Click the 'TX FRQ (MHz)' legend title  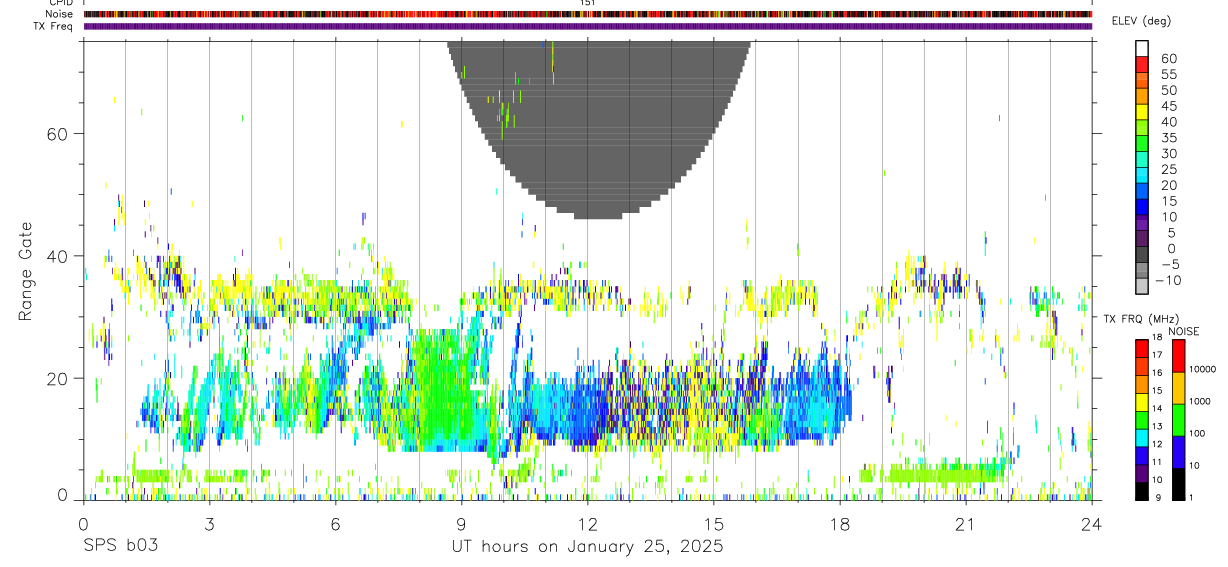click(x=1142, y=318)
